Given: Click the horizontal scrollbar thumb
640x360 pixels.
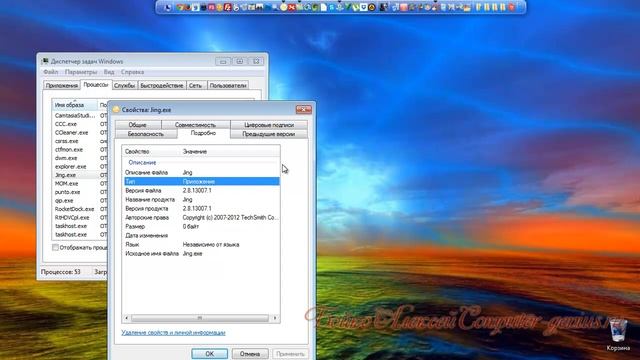Looking at the screenshot, I should [200, 318].
